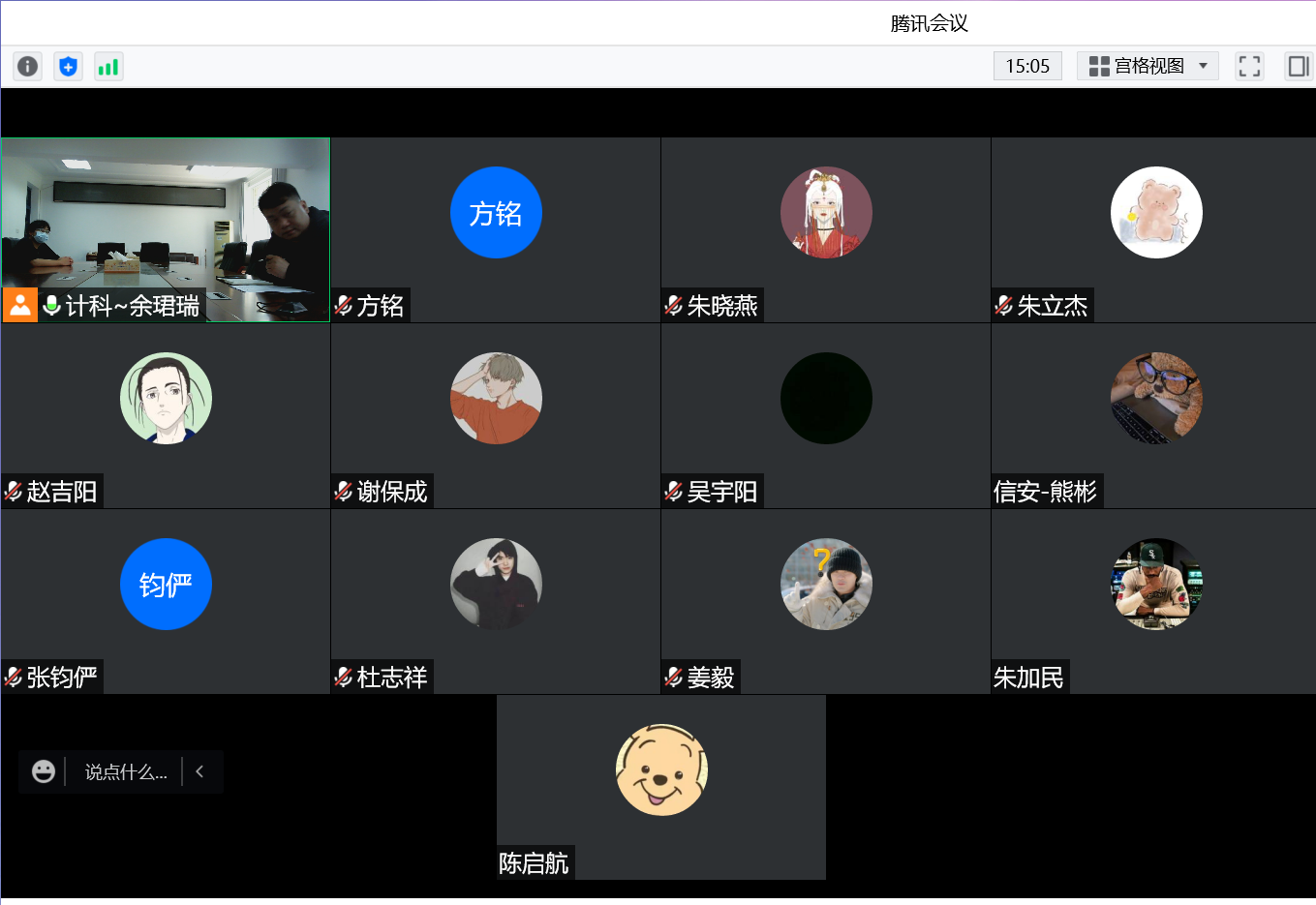
Task: Click the meeting security shield icon
Action: coord(68,66)
